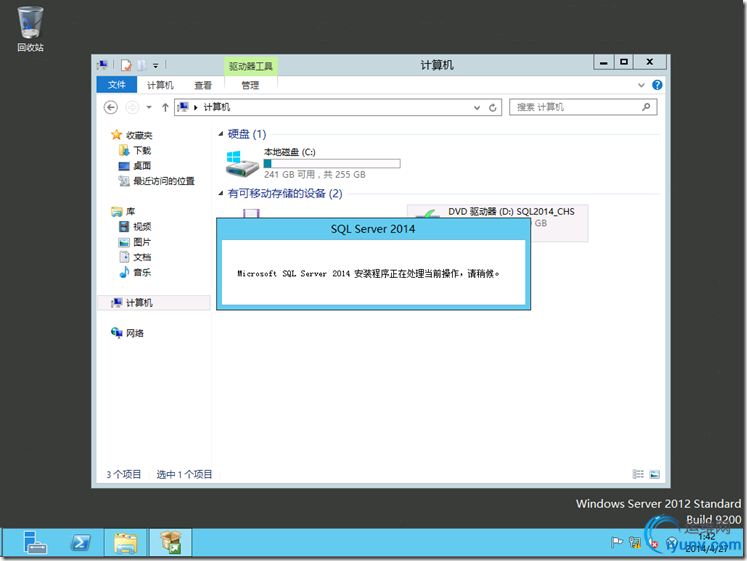Click the computer system icon in title bar
Viewport: 747px width, 561px height.
[102, 65]
